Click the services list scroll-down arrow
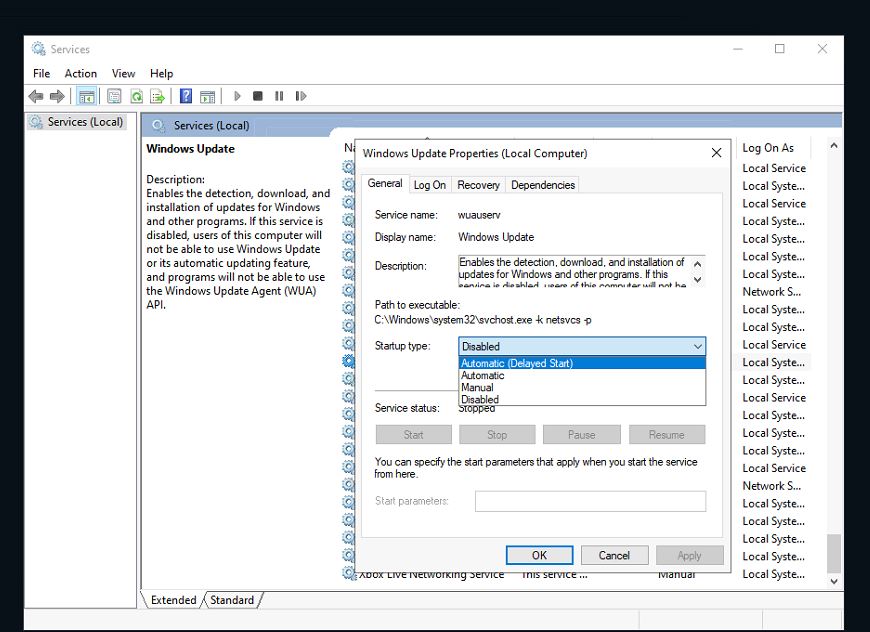 [x=833, y=581]
